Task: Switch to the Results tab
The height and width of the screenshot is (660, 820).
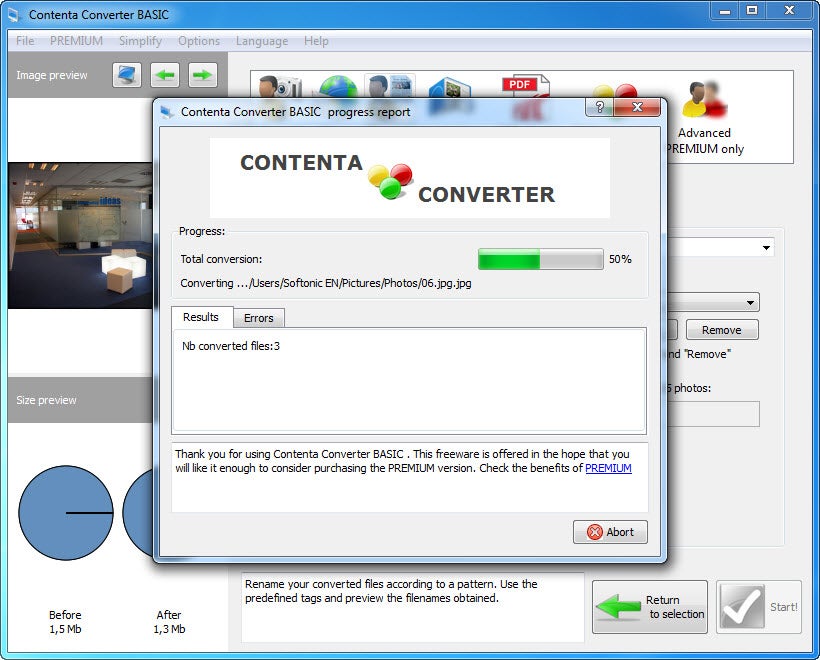Action: (x=201, y=317)
